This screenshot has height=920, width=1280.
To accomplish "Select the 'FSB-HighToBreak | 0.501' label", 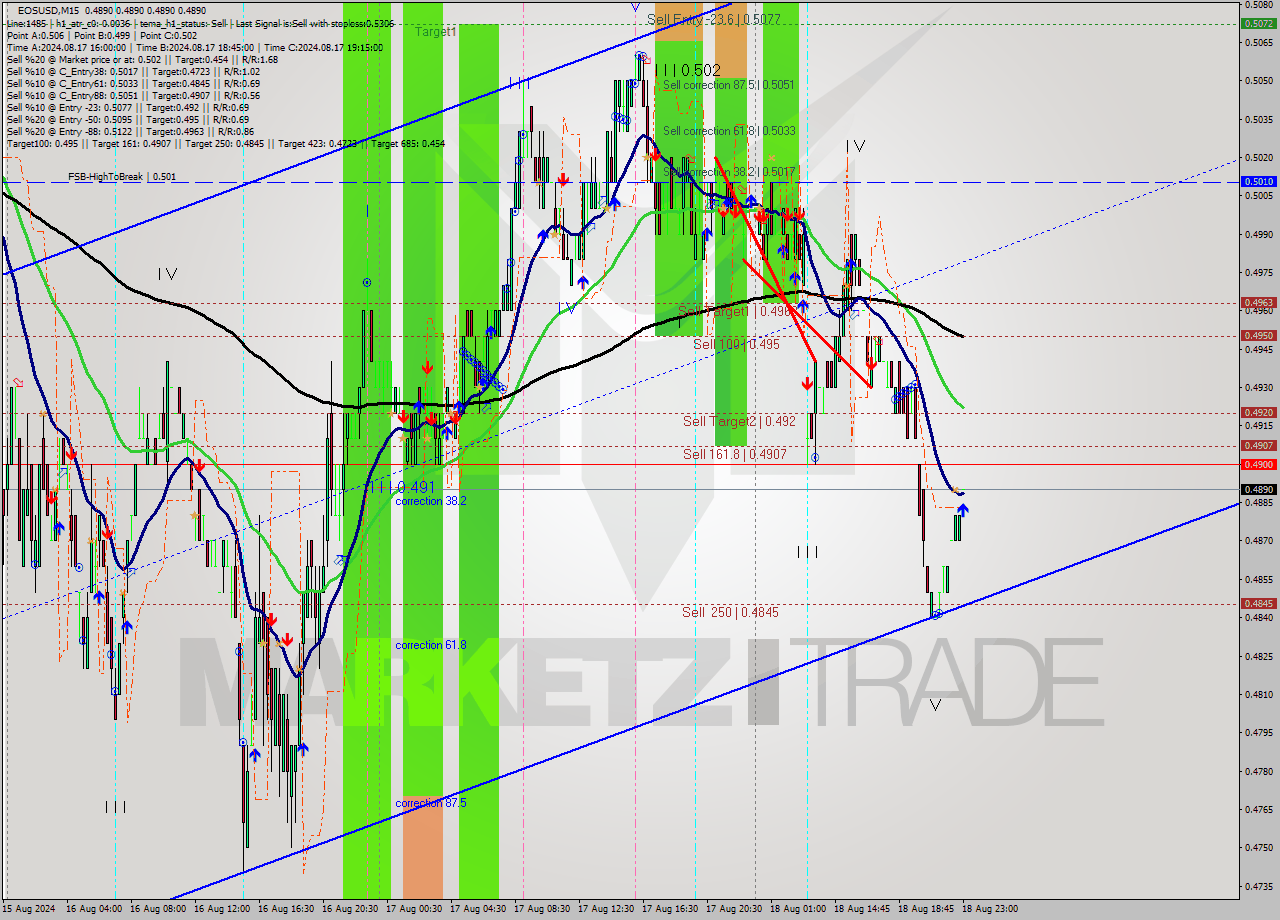I will (x=122, y=177).
